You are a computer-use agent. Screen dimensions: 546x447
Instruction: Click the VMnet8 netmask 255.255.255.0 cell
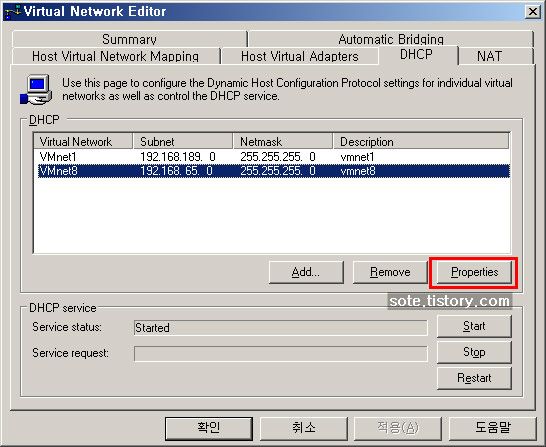[x=278, y=171]
